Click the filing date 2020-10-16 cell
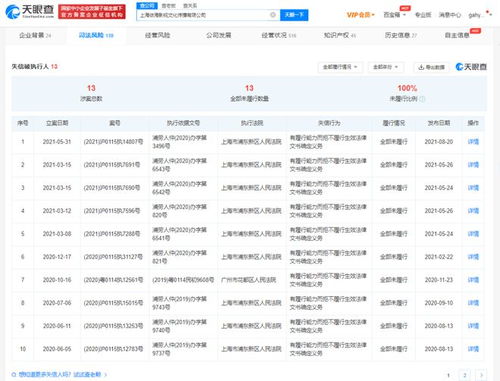 (x=57, y=280)
